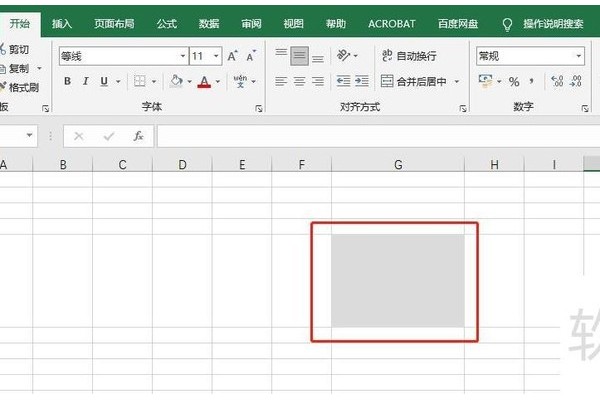Select column D header
The width and height of the screenshot is (600, 400).
point(182,165)
